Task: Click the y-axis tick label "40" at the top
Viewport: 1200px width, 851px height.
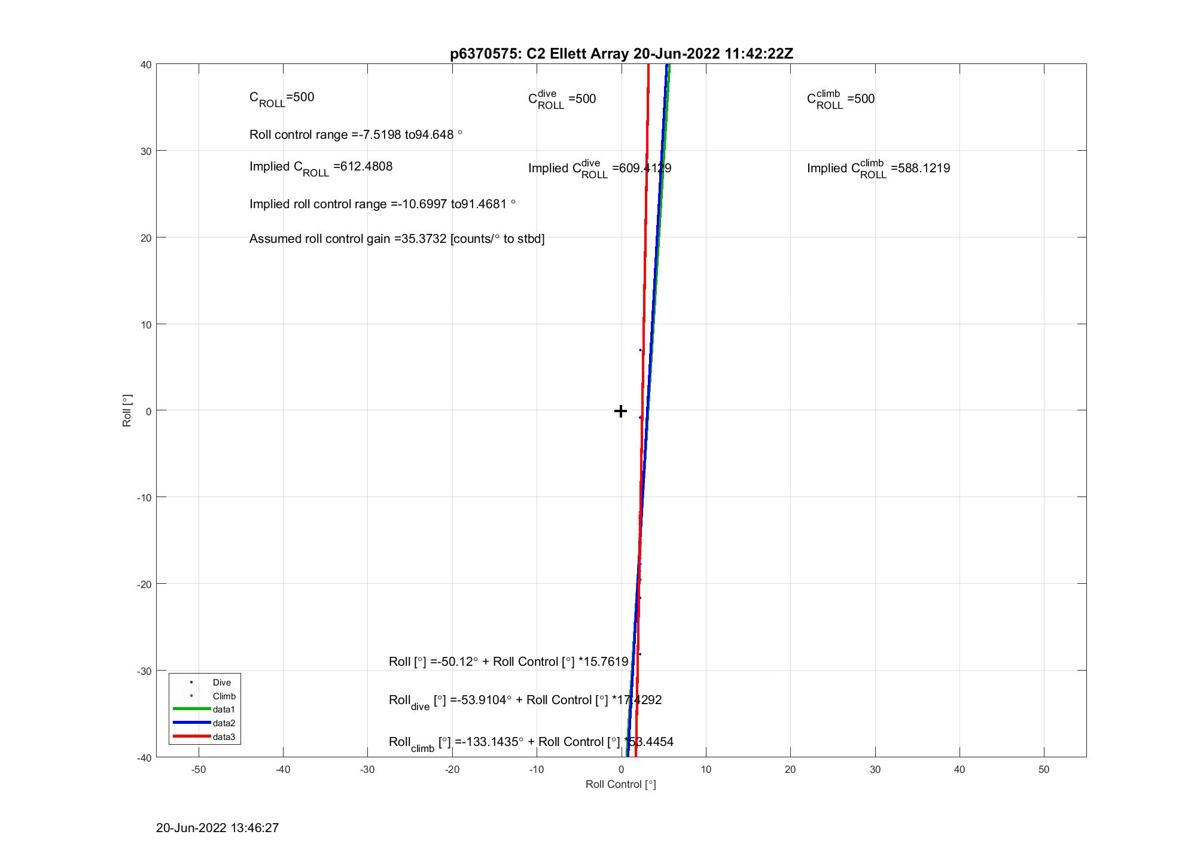Action: [x=145, y=65]
